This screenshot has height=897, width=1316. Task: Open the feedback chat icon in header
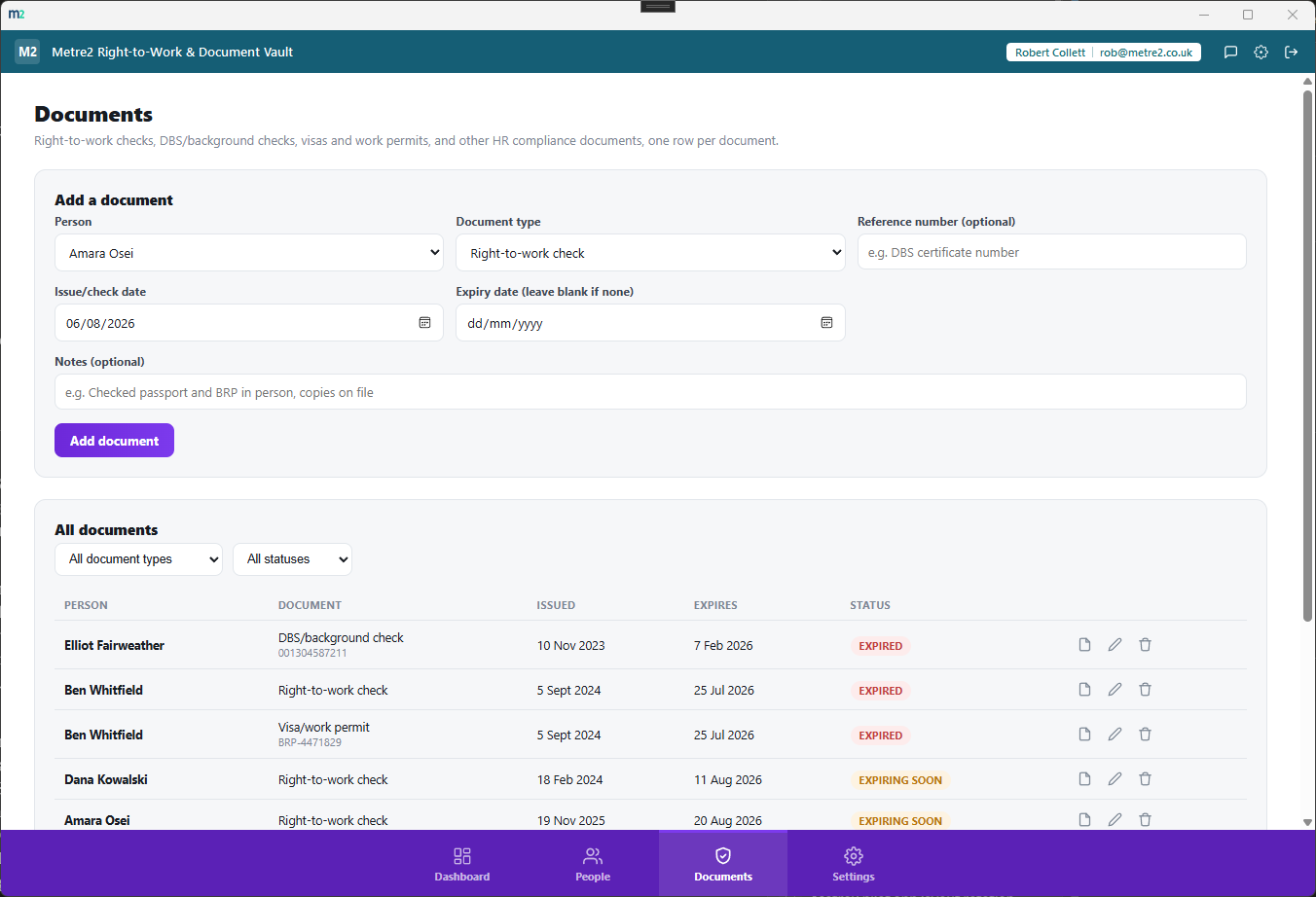(x=1230, y=53)
